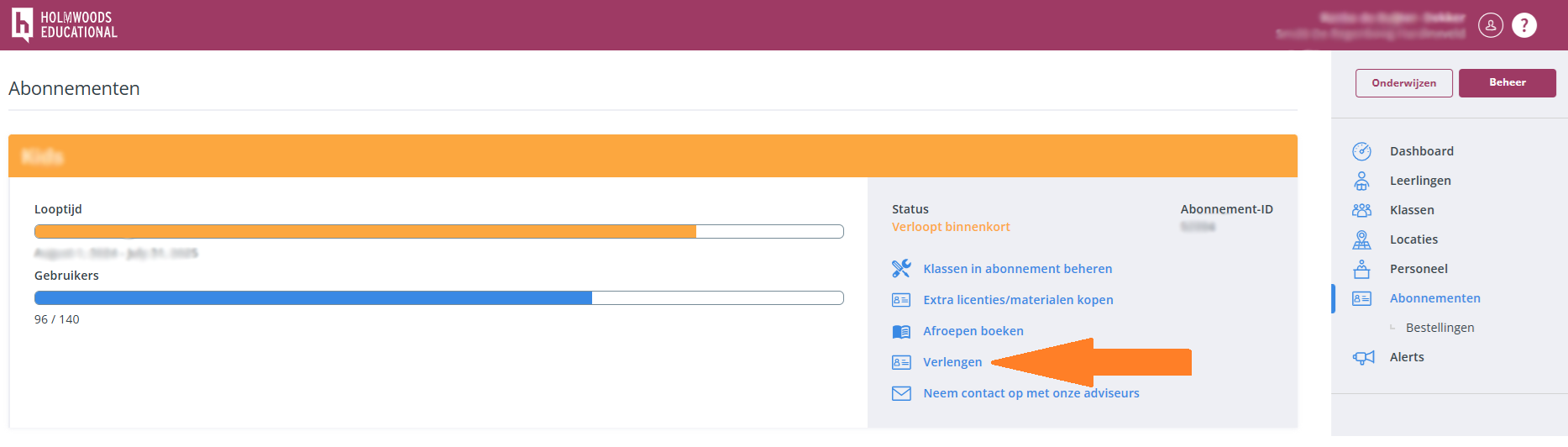Open the Bestellingen submenu item
The height and width of the screenshot is (447, 1568).
[1440, 328]
